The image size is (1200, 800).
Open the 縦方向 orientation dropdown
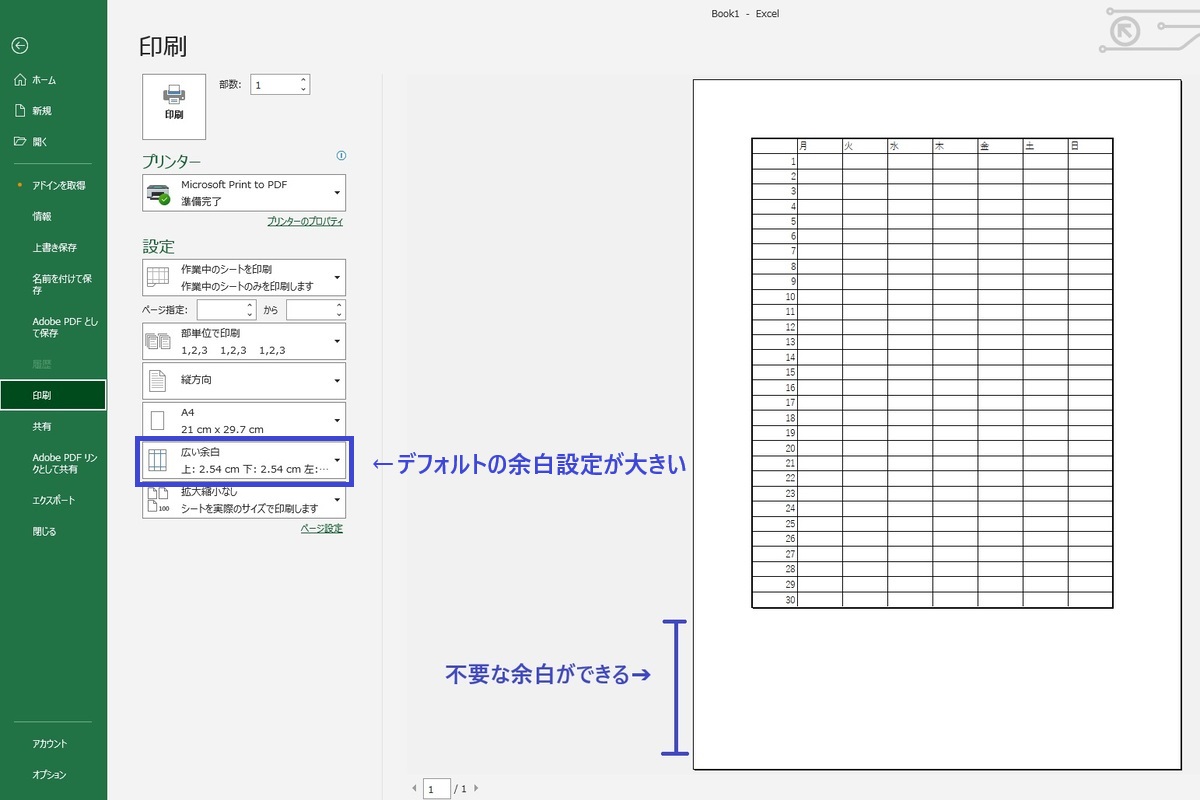pos(244,381)
